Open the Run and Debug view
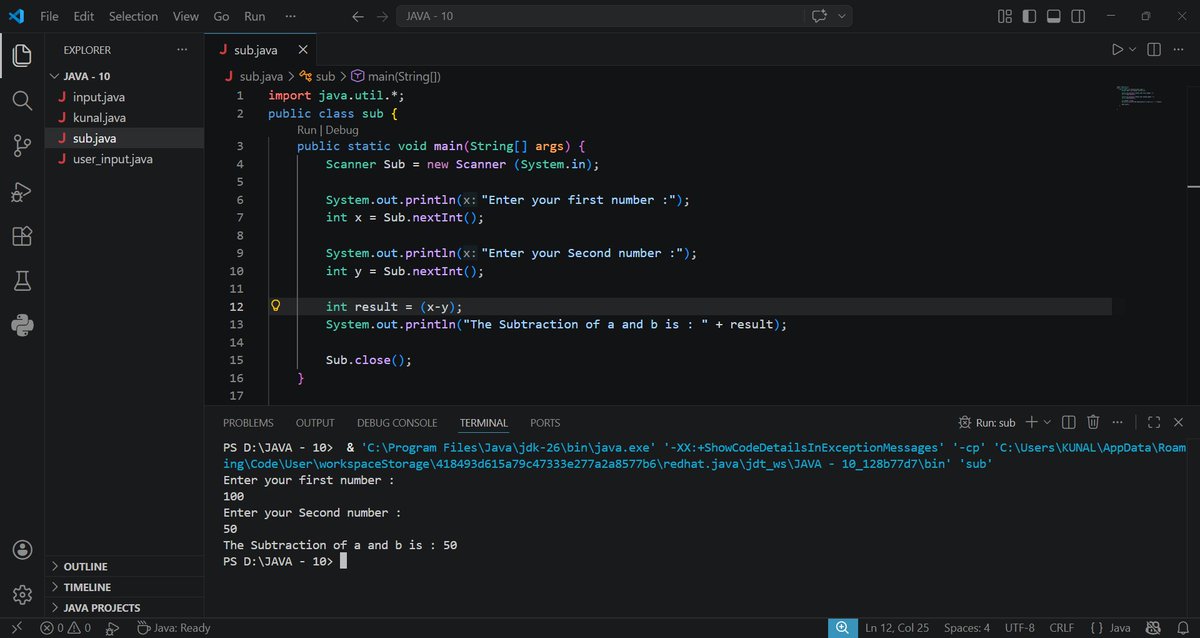Screen dimensions: 1200x638 [22, 191]
